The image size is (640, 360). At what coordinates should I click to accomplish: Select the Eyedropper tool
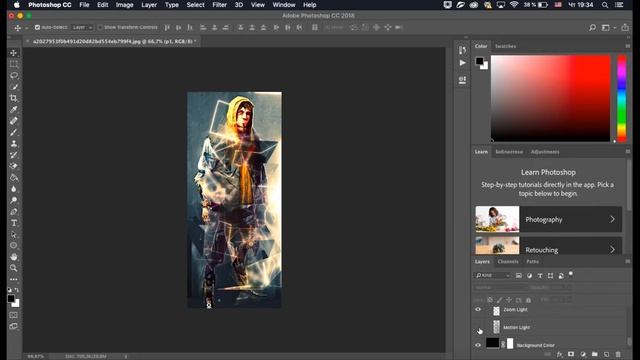pos(13,109)
